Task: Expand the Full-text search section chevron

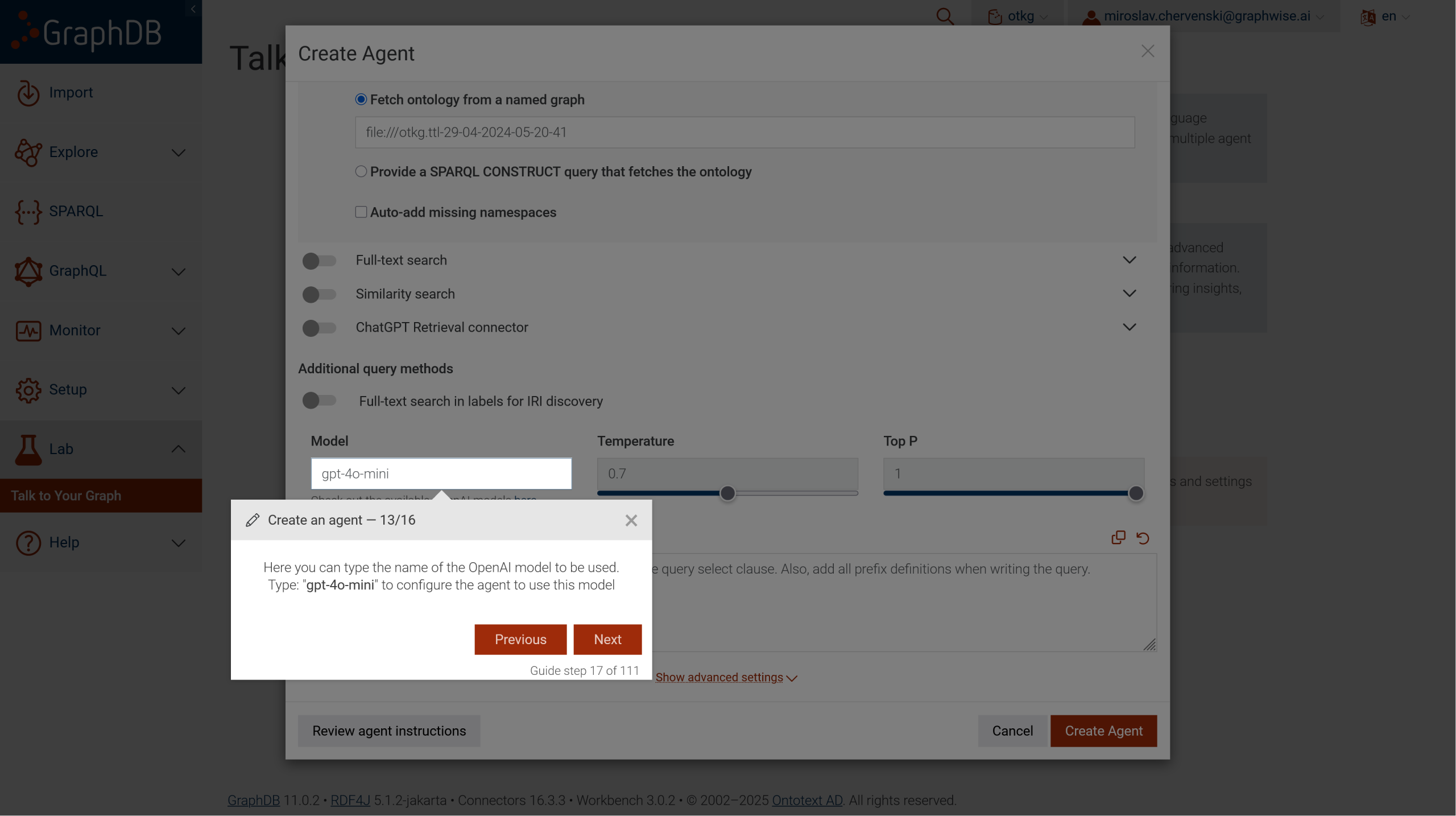Action: [x=1130, y=260]
